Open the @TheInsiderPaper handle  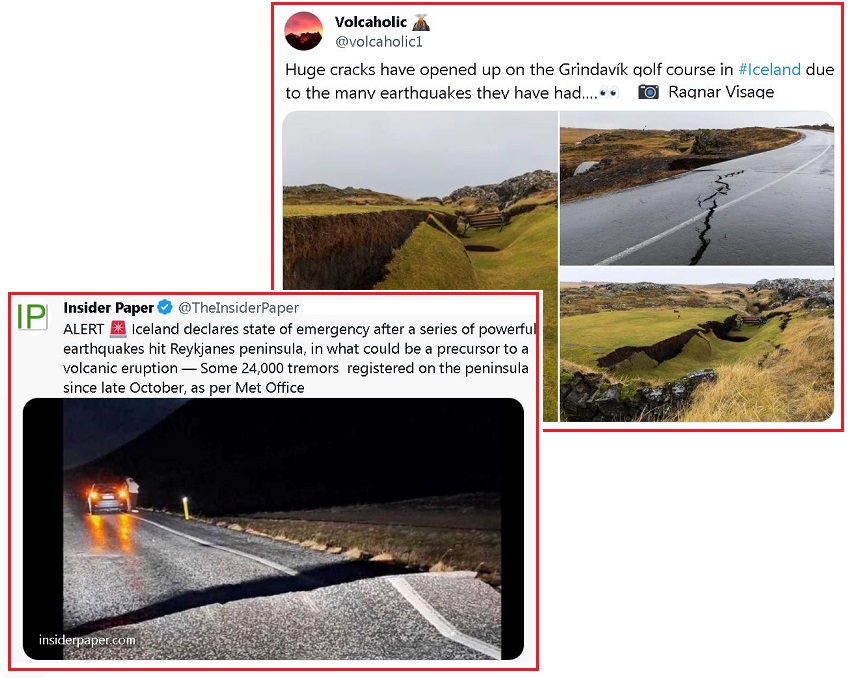point(239,308)
